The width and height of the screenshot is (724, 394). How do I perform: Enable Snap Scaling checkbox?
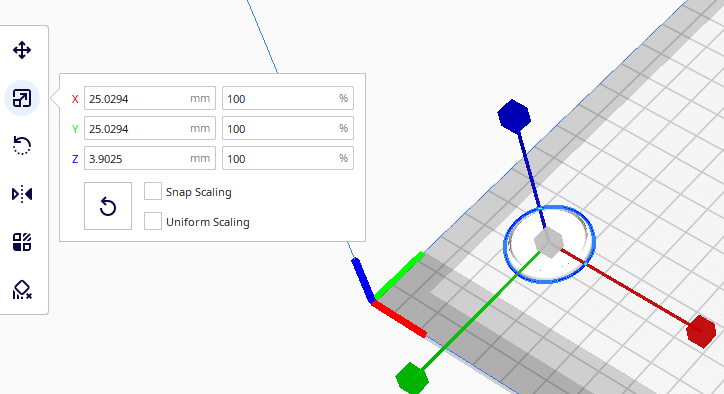click(153, 191)
